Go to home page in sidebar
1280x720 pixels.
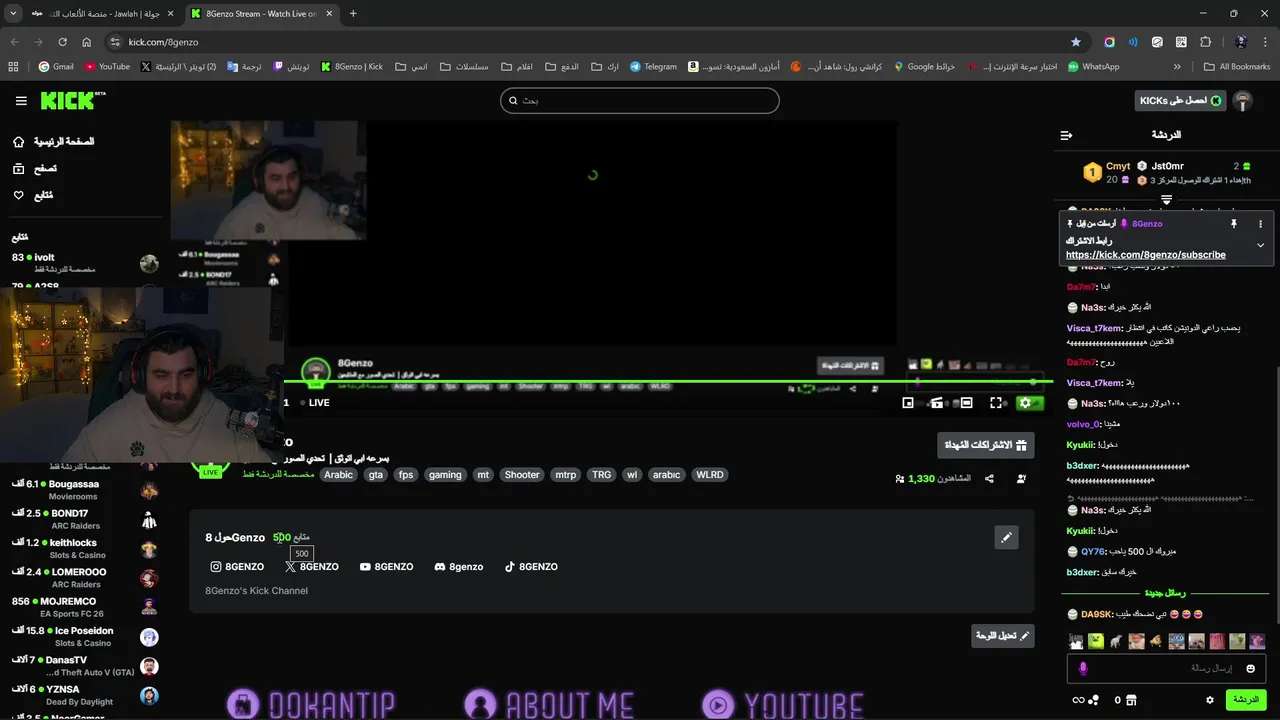(x=54, y=142)
